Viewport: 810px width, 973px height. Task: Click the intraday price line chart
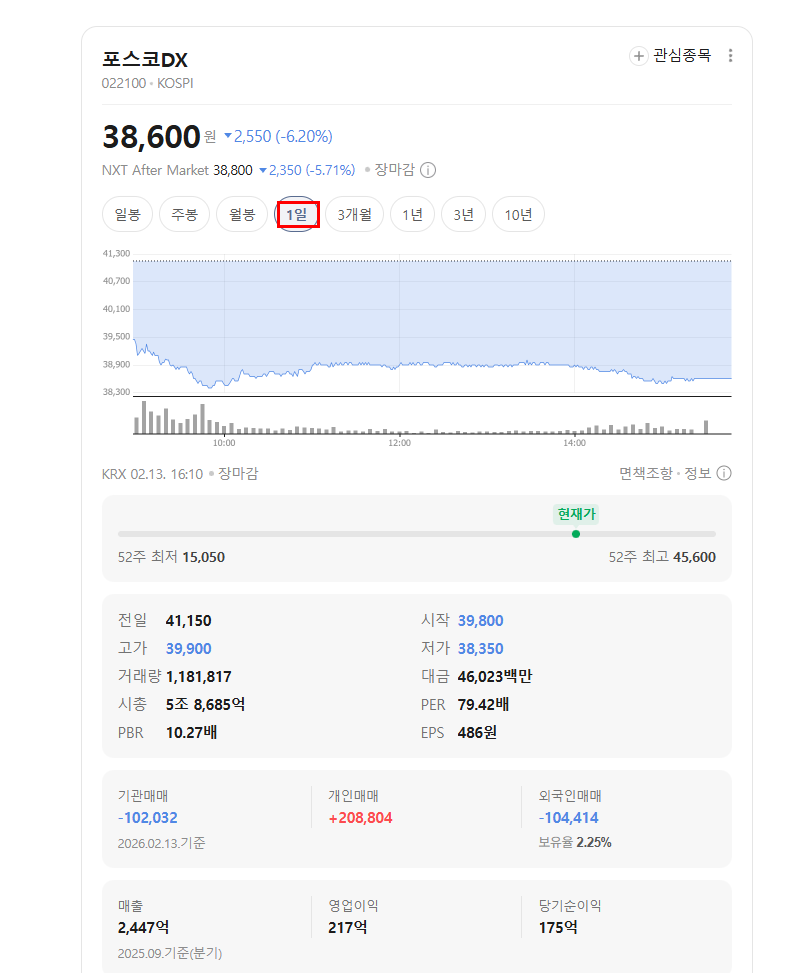tap(432, 323)
